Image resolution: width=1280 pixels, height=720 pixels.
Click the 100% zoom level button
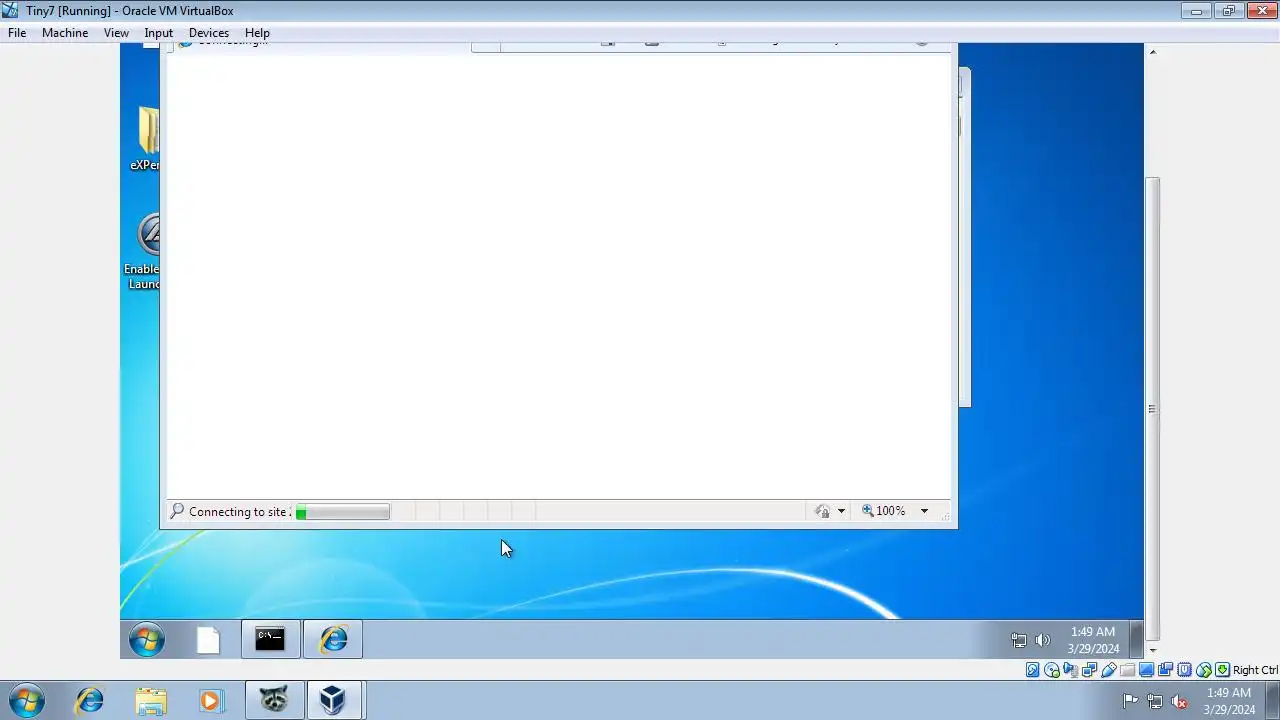pos(884,511)
